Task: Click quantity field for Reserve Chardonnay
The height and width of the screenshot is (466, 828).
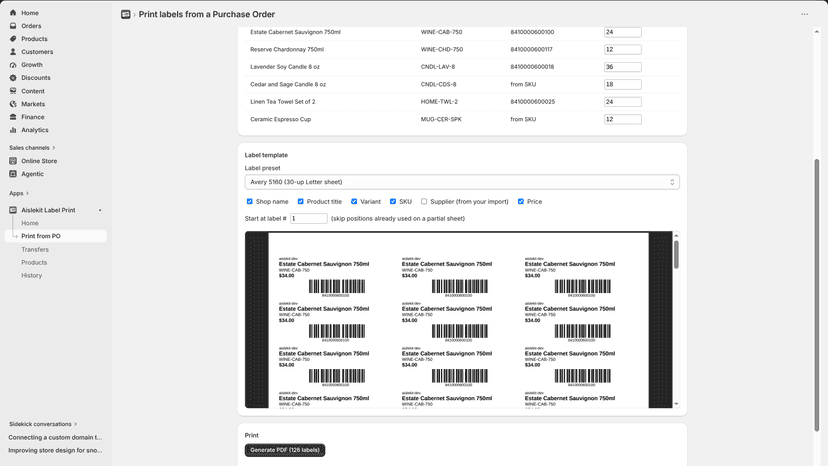Action: click(623, 50)
